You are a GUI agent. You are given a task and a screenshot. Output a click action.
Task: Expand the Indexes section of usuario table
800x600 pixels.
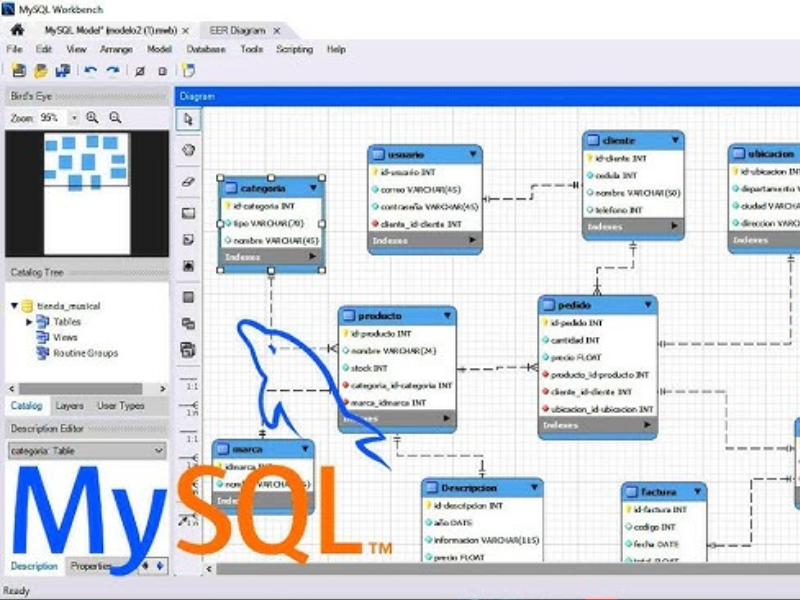click(x=472, y=240)
